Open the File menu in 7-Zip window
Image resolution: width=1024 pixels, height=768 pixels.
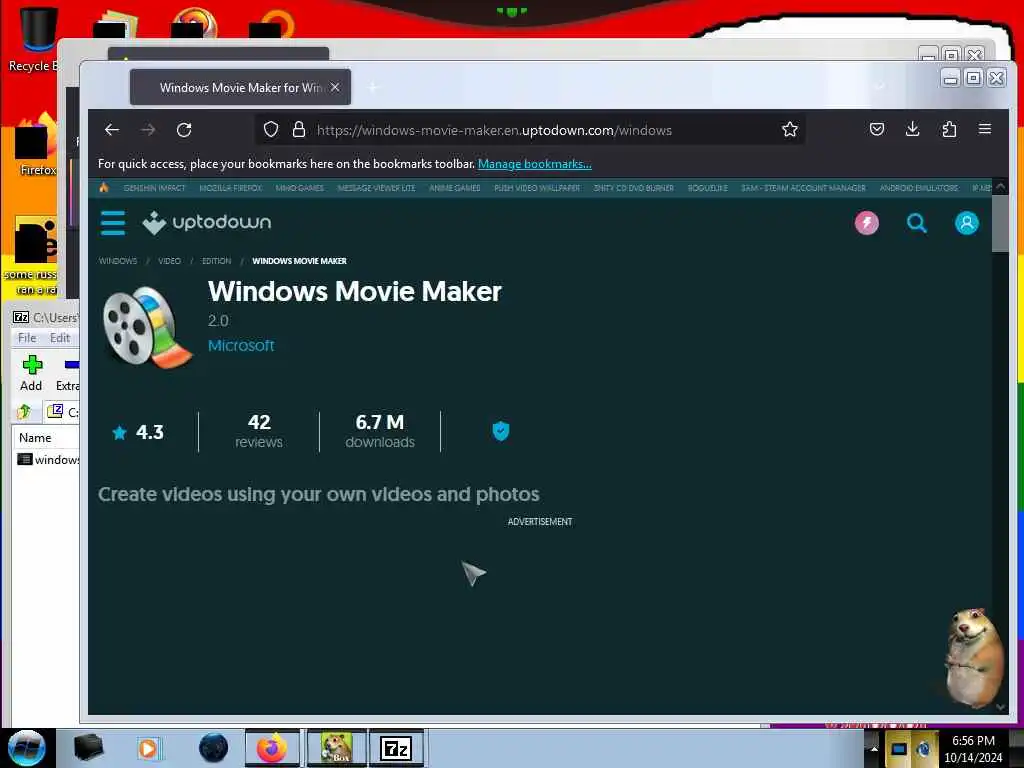point(27,338)
